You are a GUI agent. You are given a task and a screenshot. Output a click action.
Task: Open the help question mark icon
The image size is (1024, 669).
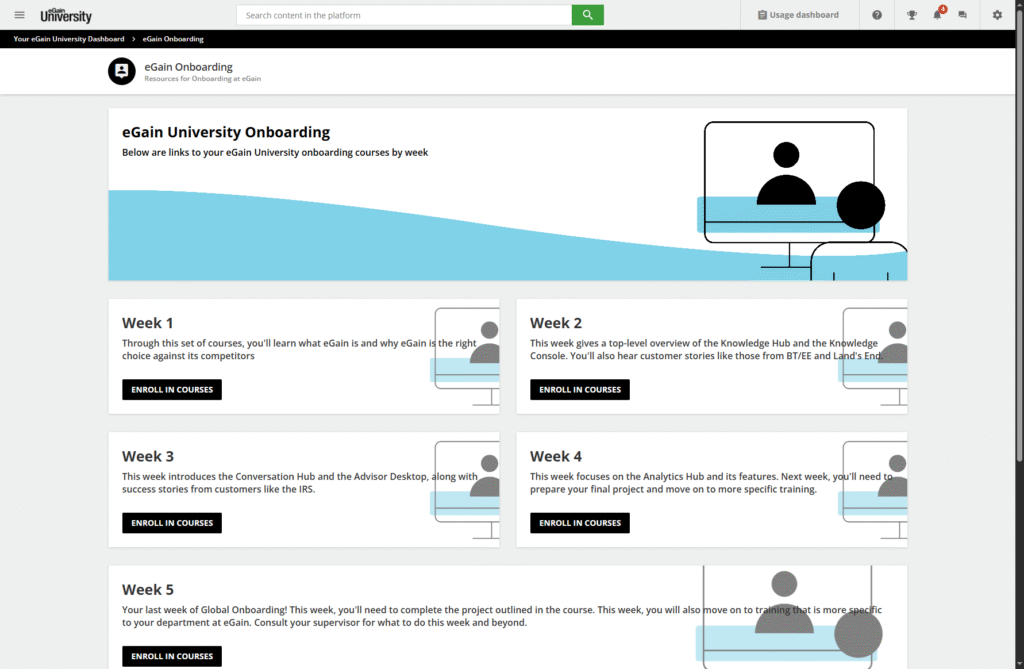[x=877, y=15]
